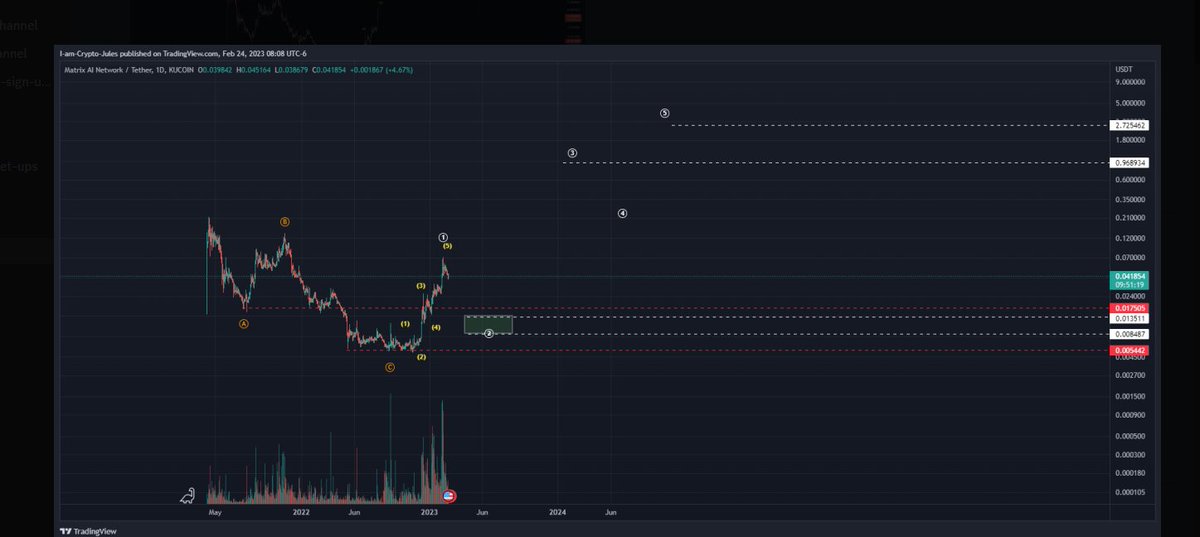Click the 0.968934 price level label
This screenshot has height=537, width=1200.
click(x=1130, y=162)
